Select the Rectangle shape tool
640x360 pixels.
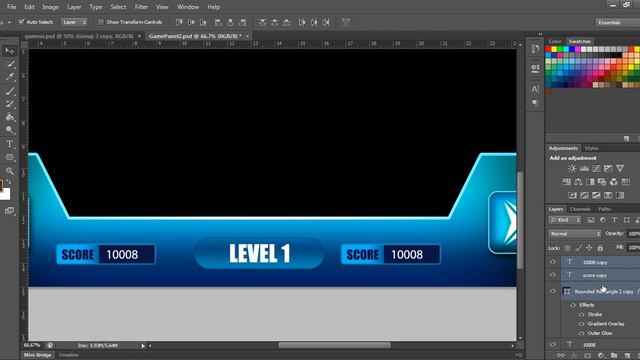point(9,157)
